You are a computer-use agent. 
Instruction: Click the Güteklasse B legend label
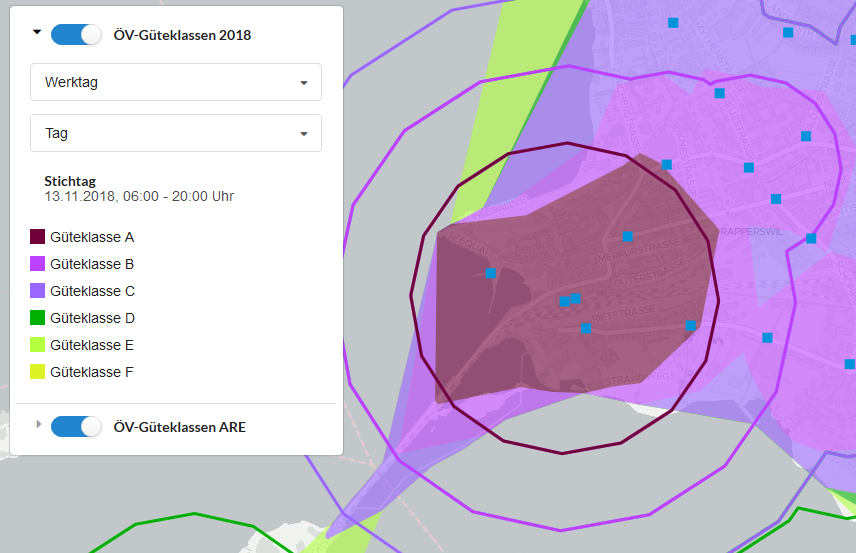[92, 264]
